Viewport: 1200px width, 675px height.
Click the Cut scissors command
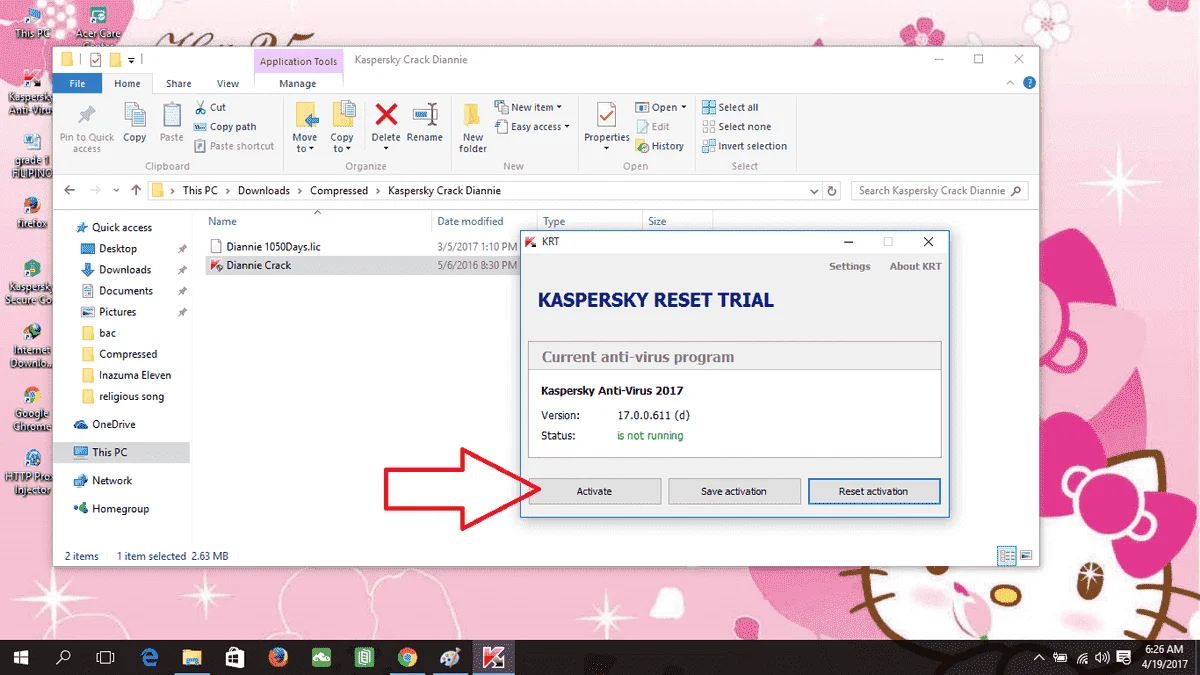pyautogui.click(x=210, y=107)
